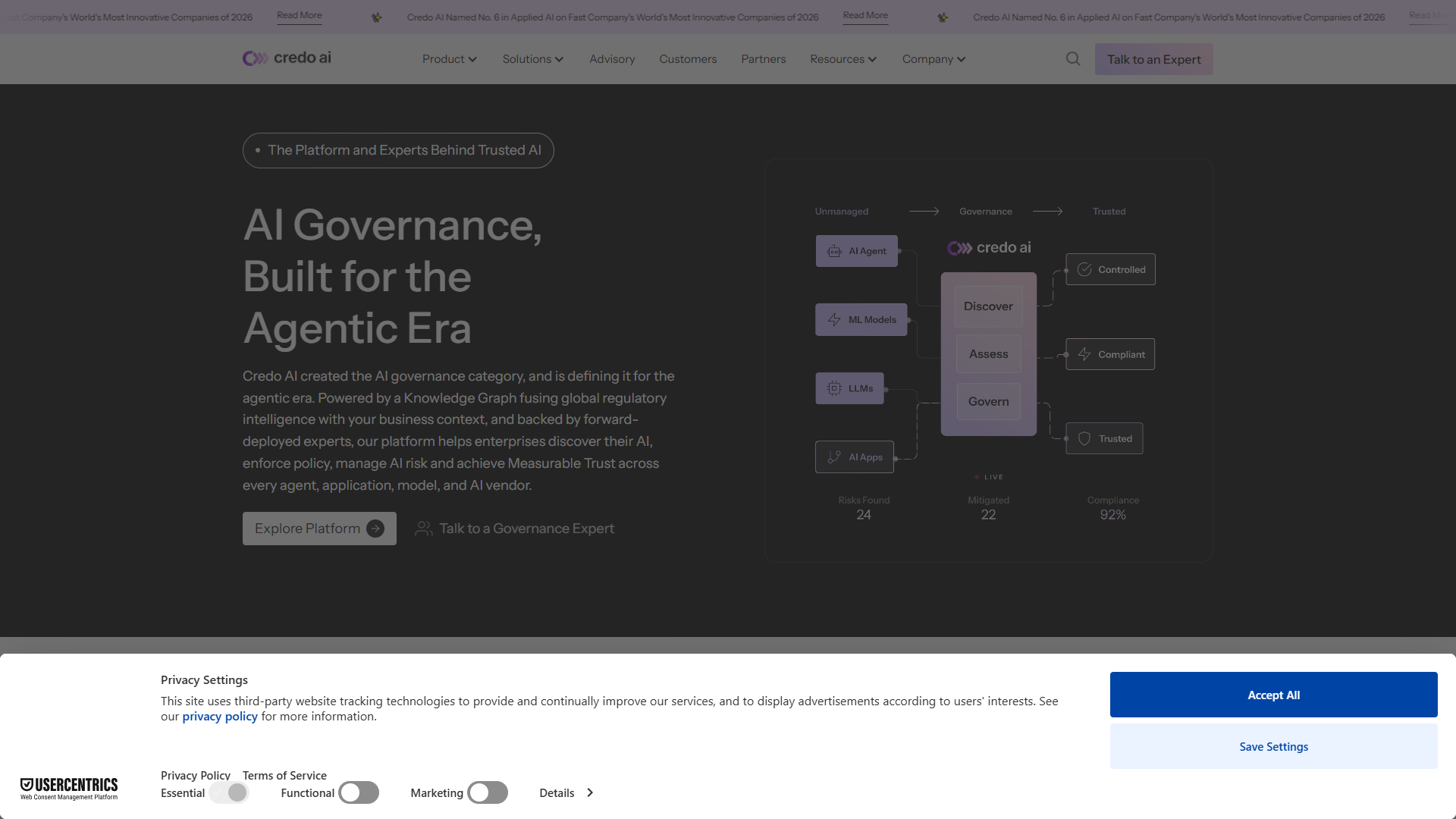
Task: Click the AI Apps branch icon
Action: click(834, 457)
